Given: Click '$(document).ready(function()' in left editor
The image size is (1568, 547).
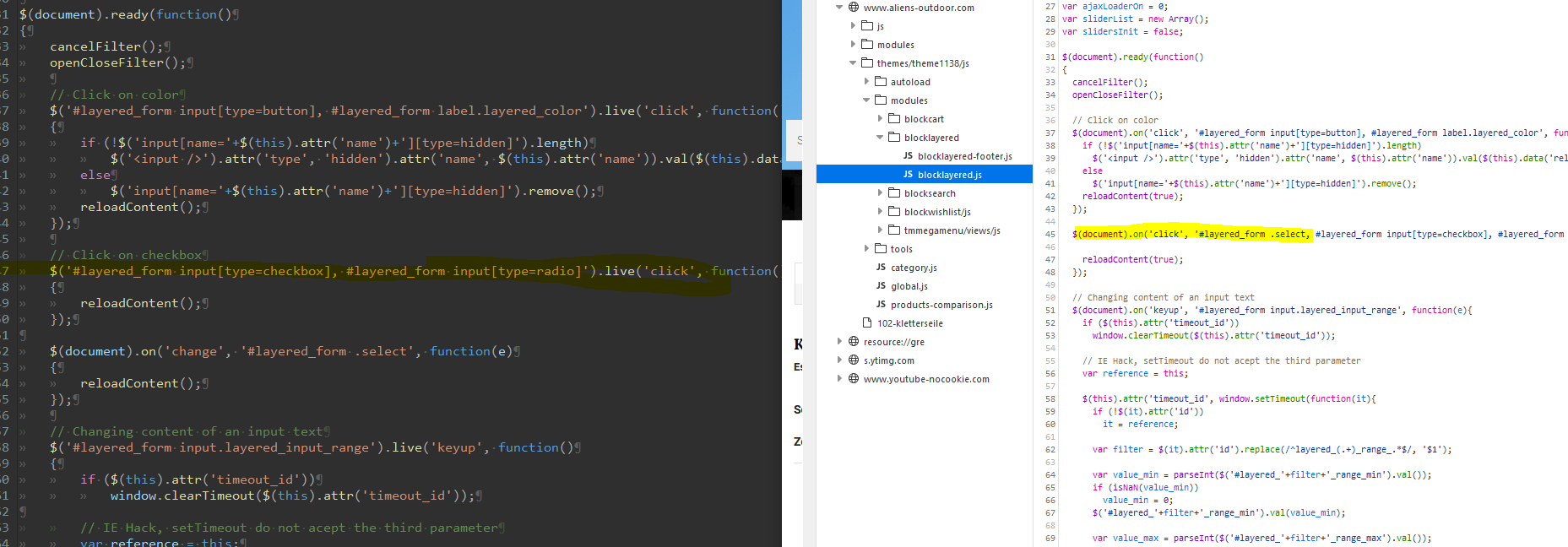Looking at the screenshot, I should [125, 14].
